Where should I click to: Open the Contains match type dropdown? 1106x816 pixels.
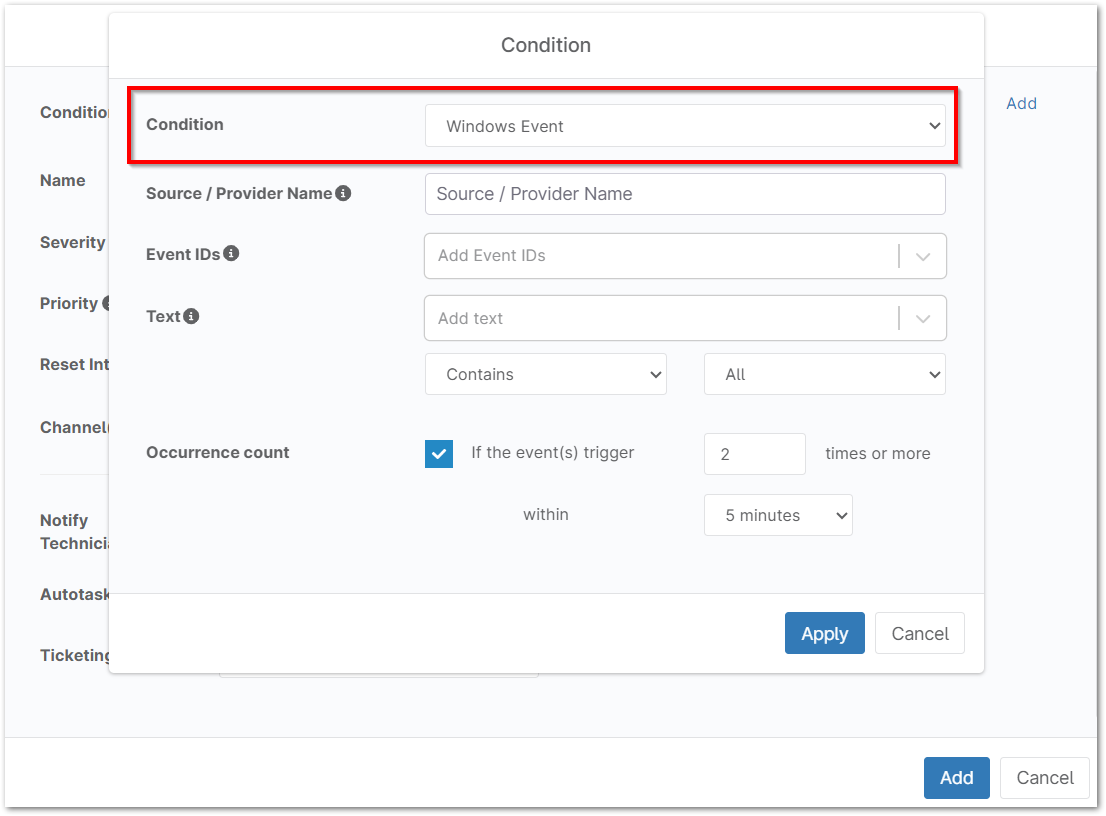(546, 375)
